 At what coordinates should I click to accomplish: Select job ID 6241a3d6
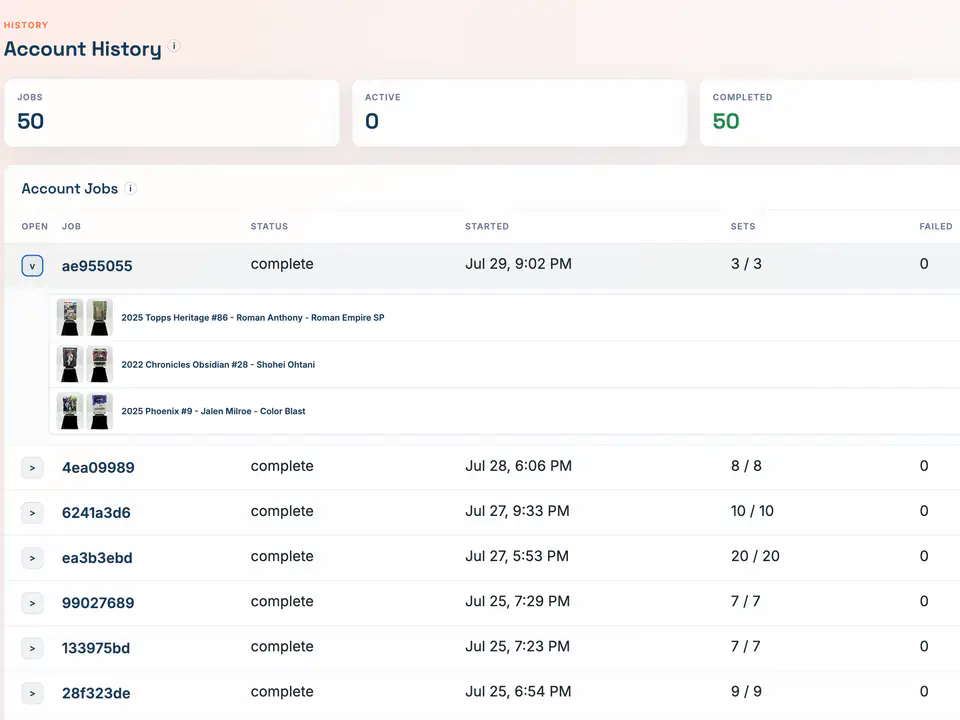click(96, 513)
